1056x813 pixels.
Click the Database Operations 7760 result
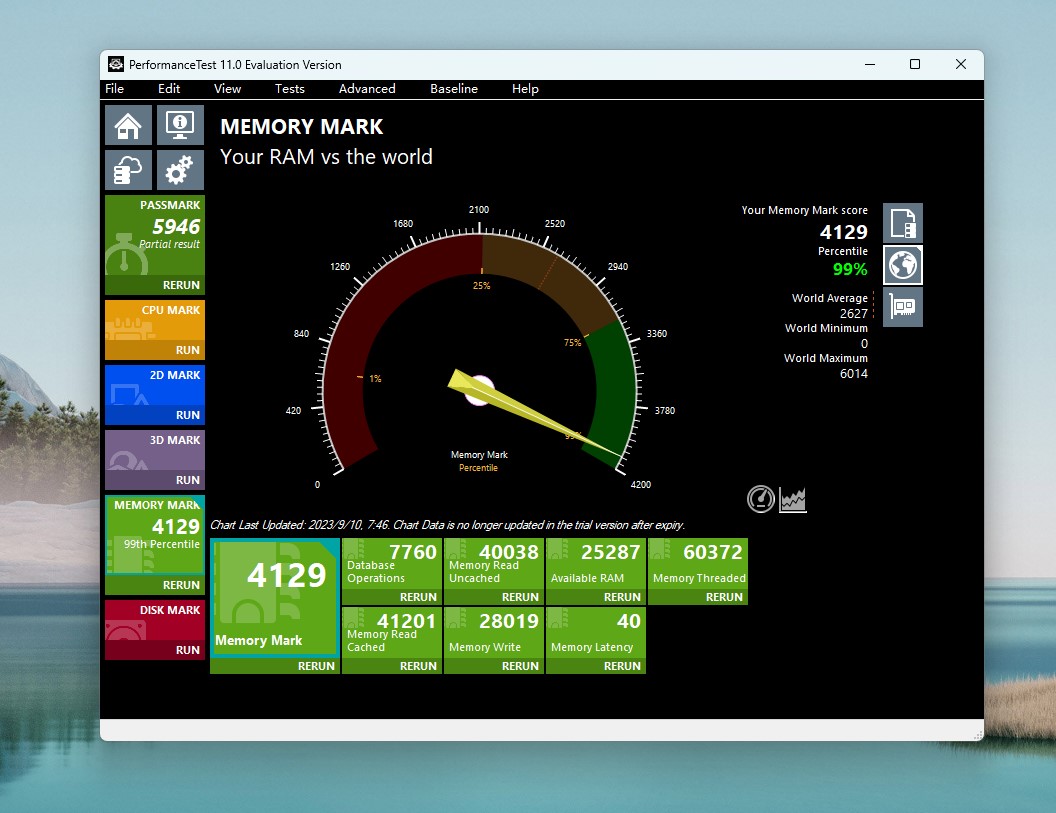pyautogui.click(x=392, y=564)
